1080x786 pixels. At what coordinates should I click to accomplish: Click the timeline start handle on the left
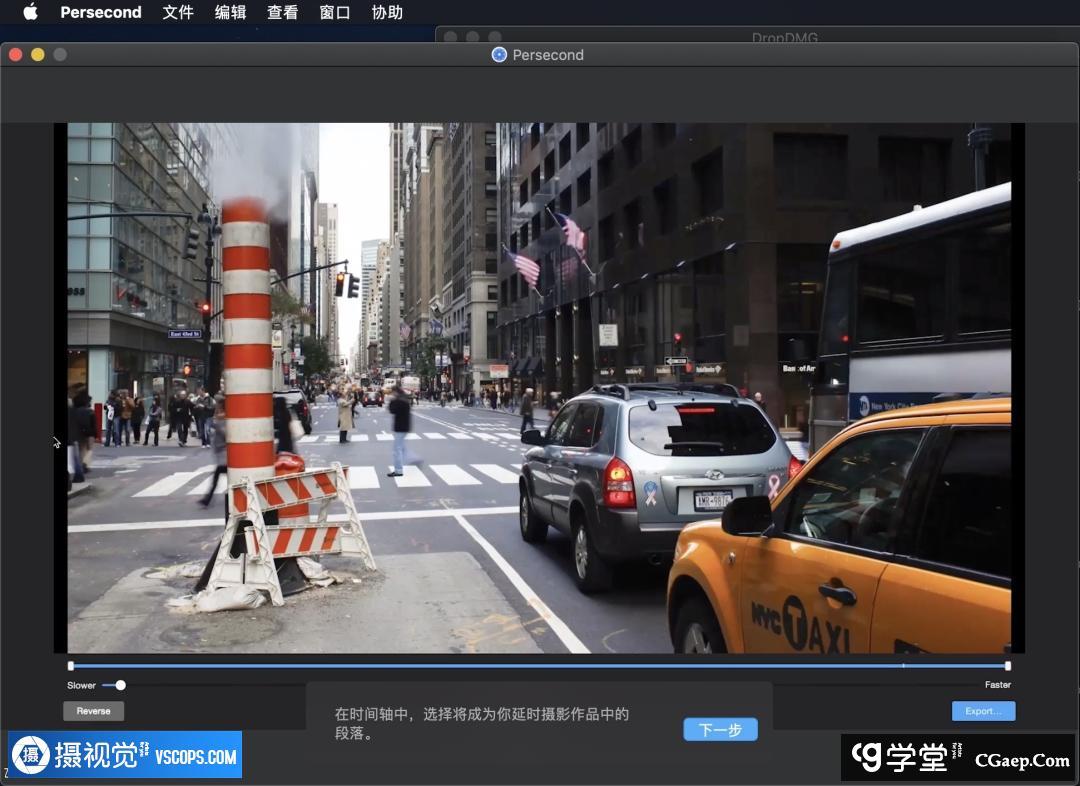pos(71,665)
